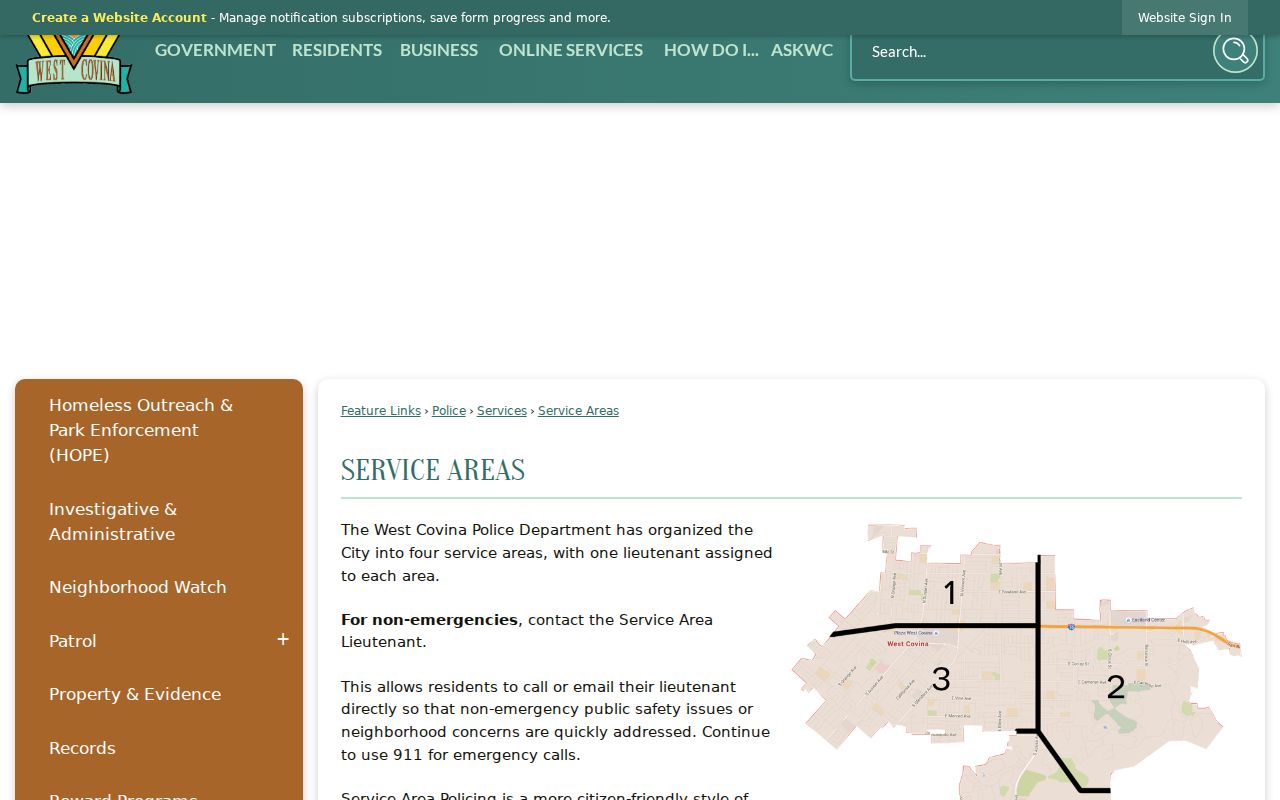Image resolution: width=1280 pixels, height=800 pixels.
Task: Follow the Feature Links breadcrumb
Action: (x=381, y=411)
